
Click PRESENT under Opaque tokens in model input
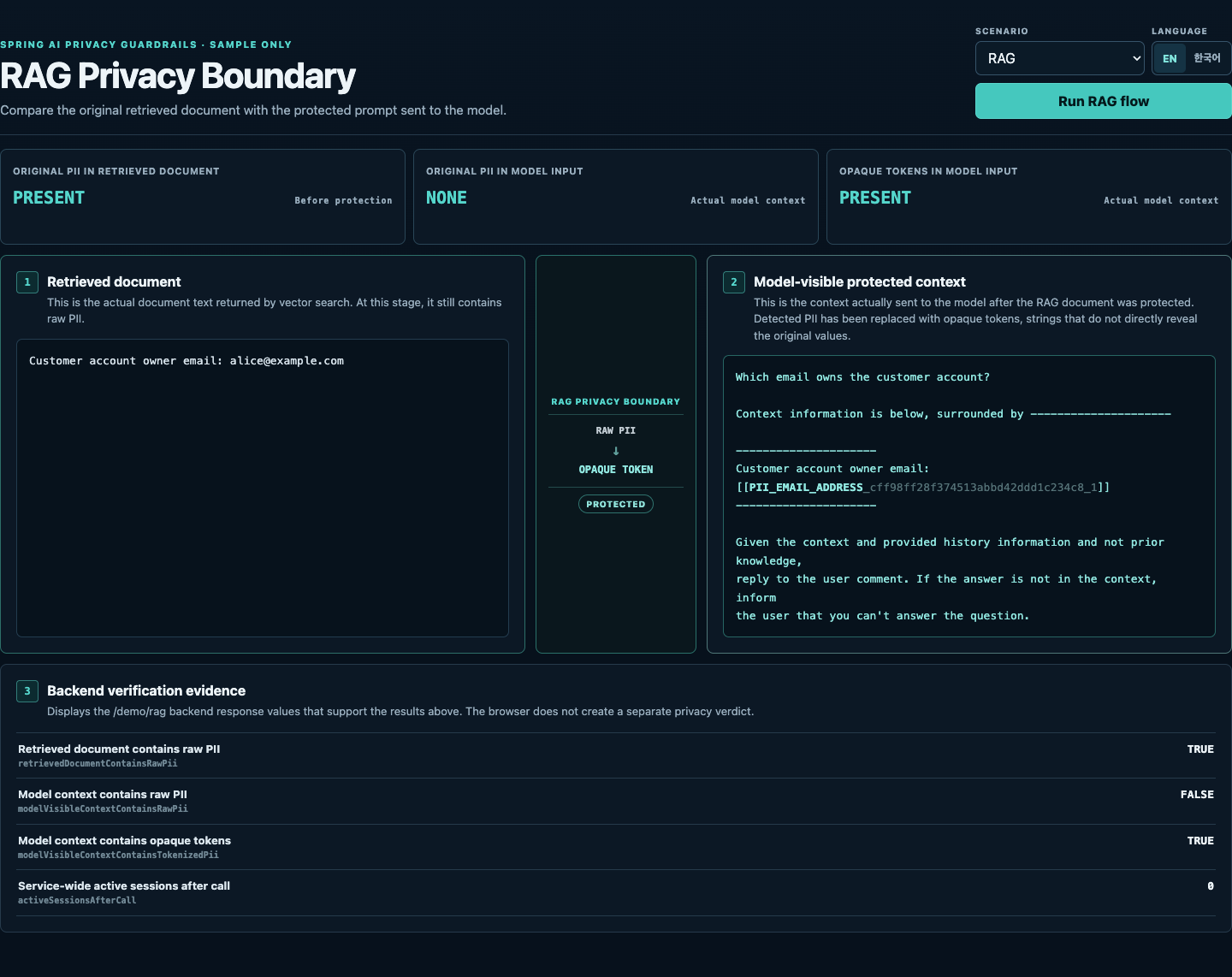pyautogui.click(x=875, y=198)
